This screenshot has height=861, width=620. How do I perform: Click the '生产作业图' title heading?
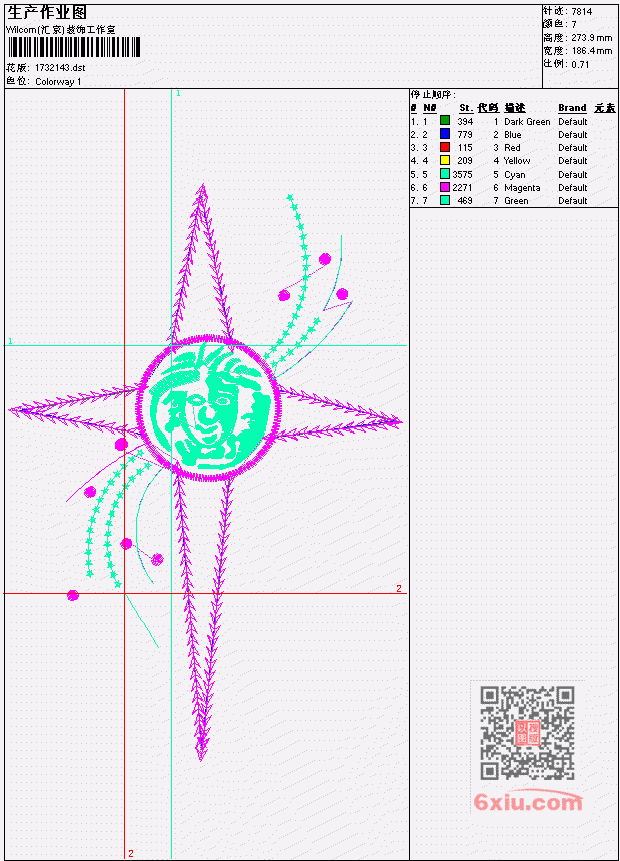(47, 13)
